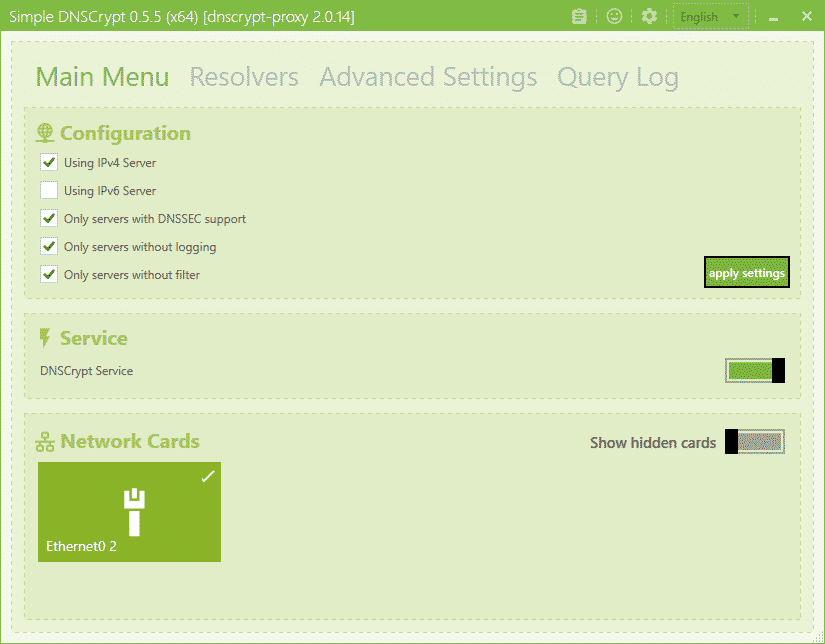Click the globe icon beside Configuration
825x644 pixels.
(45, 133)
